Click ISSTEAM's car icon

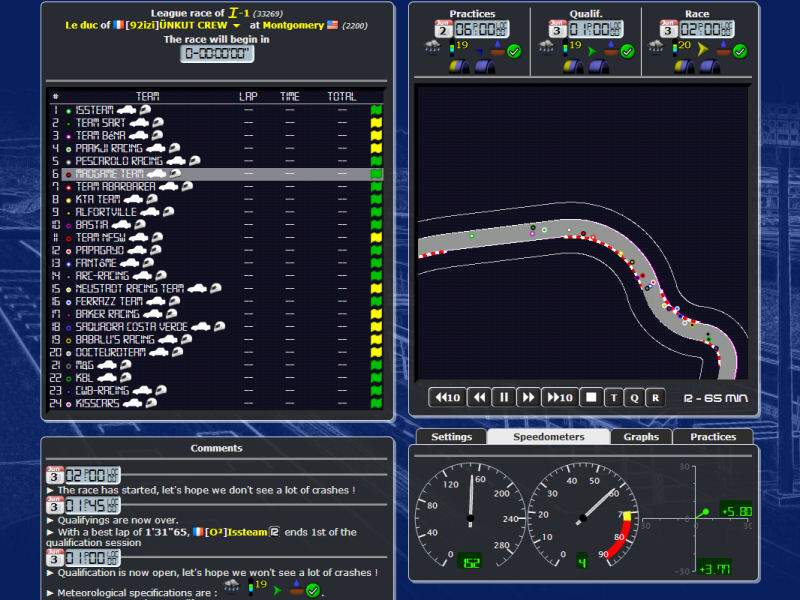(126, 110)
